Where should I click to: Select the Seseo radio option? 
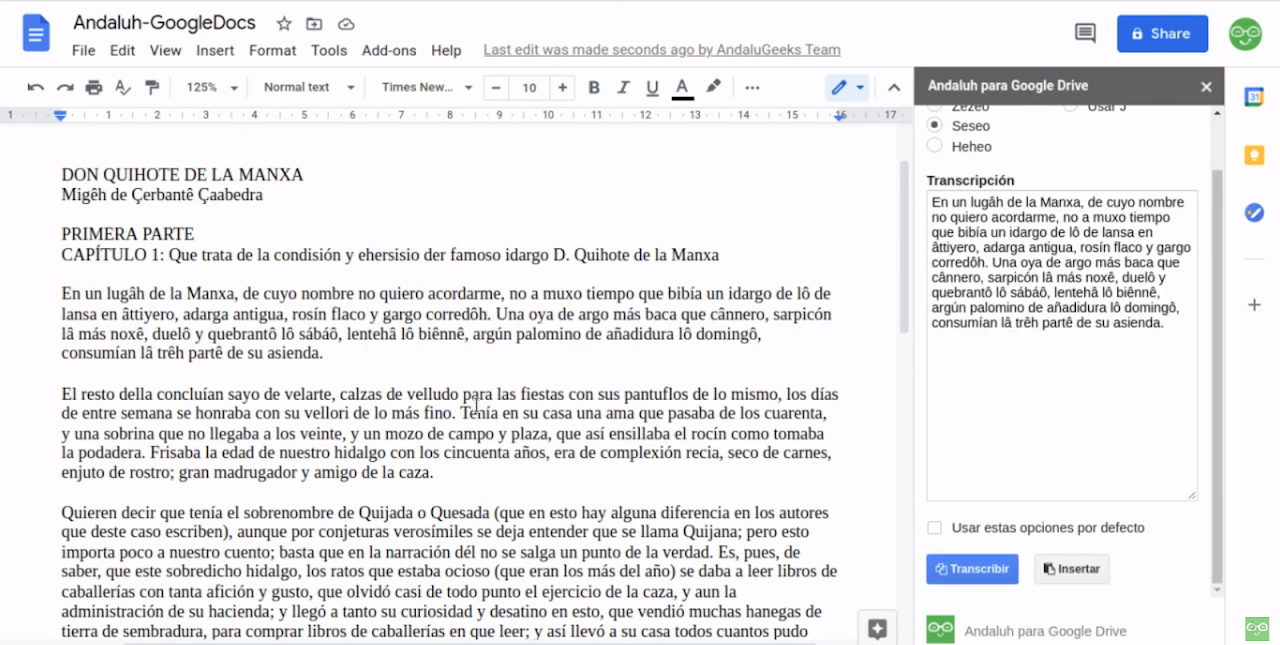coord(935,126)
